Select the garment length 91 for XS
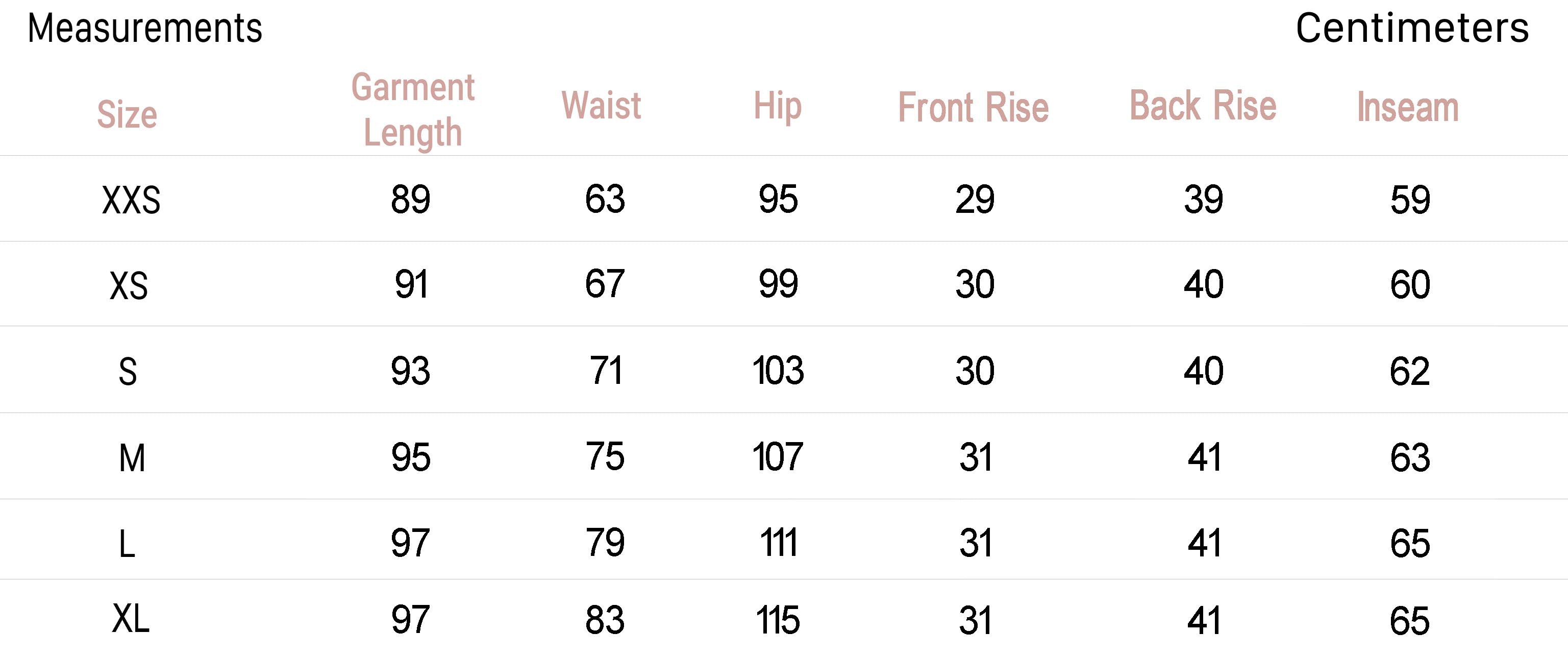The image size is (1568, 657). (x=411, y=284)
